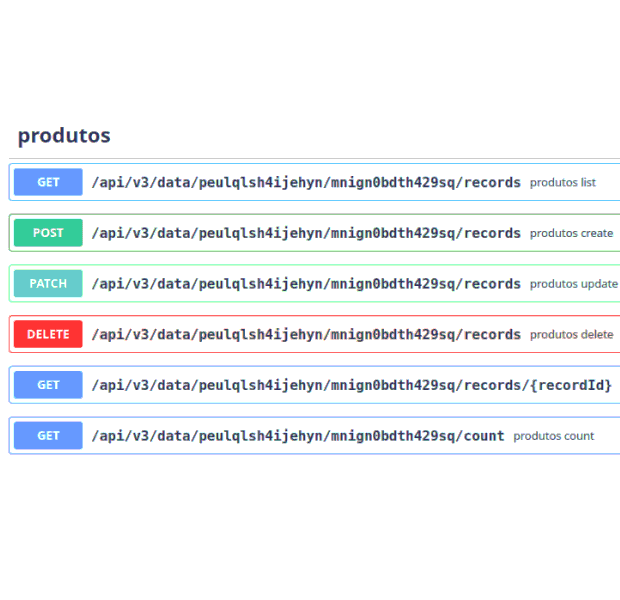Click the green POST method badge
This screenshot has width=620, height=600.
[48, 233]
